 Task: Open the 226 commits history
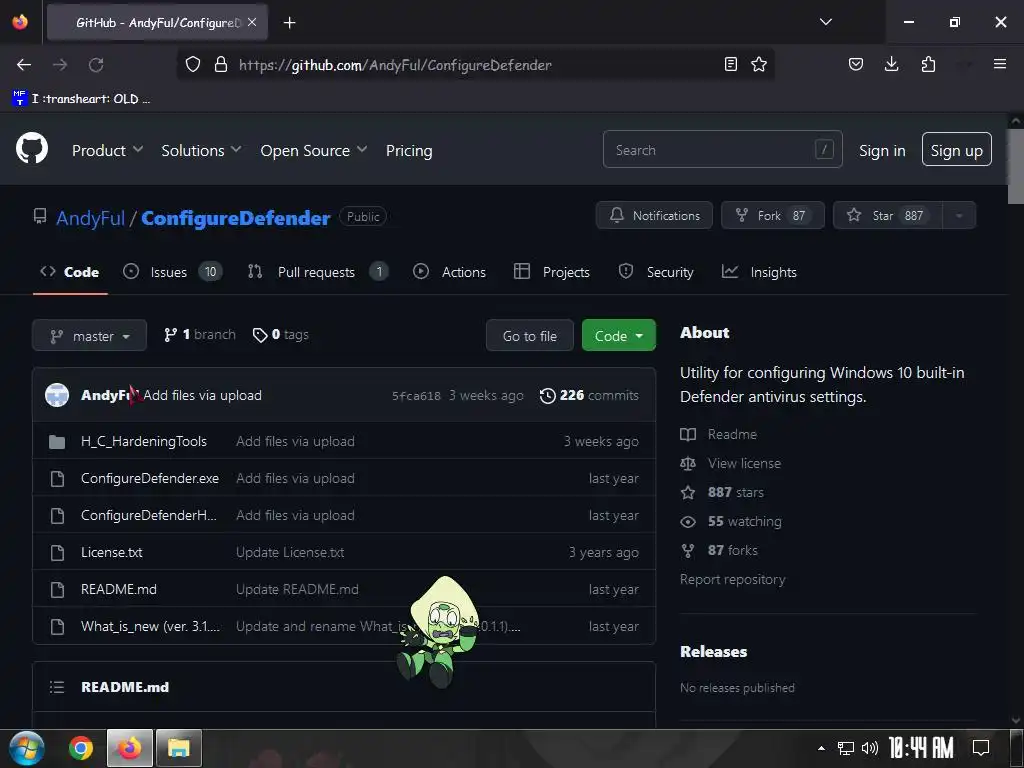pyautogui.click(x=589, y=396)
